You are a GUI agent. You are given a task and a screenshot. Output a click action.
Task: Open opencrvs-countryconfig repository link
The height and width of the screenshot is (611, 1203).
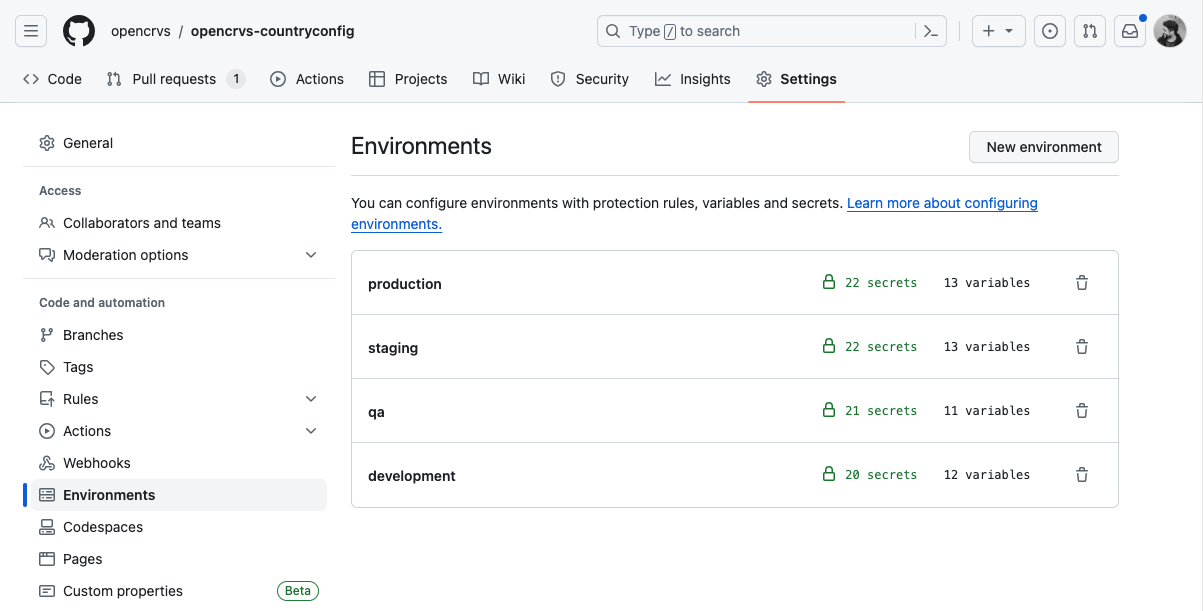coord(273,31)
